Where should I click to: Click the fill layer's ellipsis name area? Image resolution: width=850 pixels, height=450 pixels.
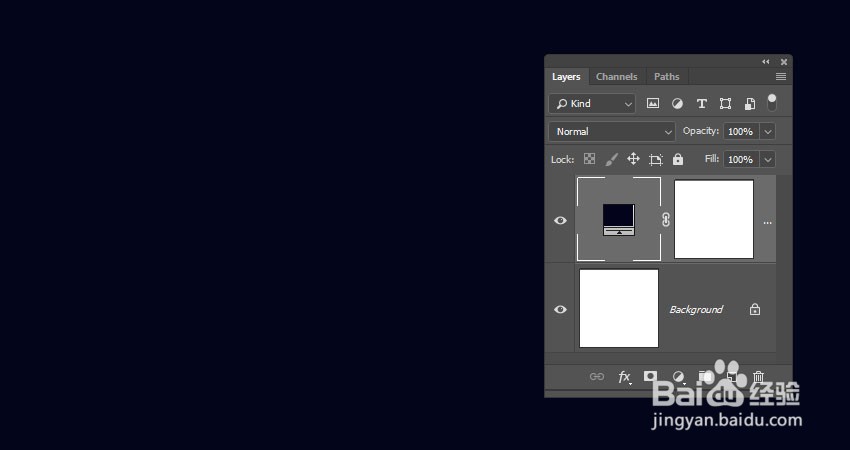coord(767,223)
